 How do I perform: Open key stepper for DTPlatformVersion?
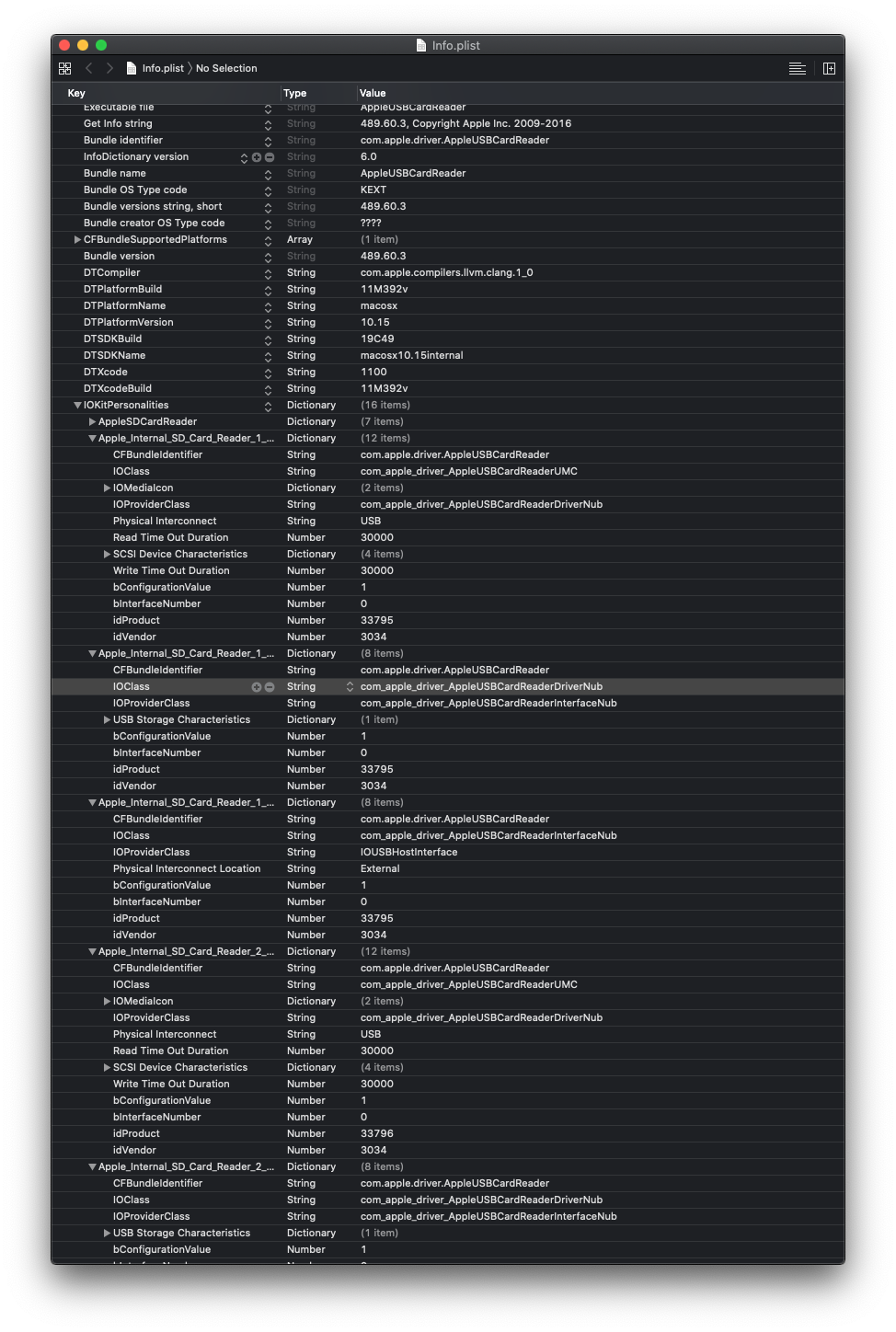pyautogui.click(x=268, y=323)
